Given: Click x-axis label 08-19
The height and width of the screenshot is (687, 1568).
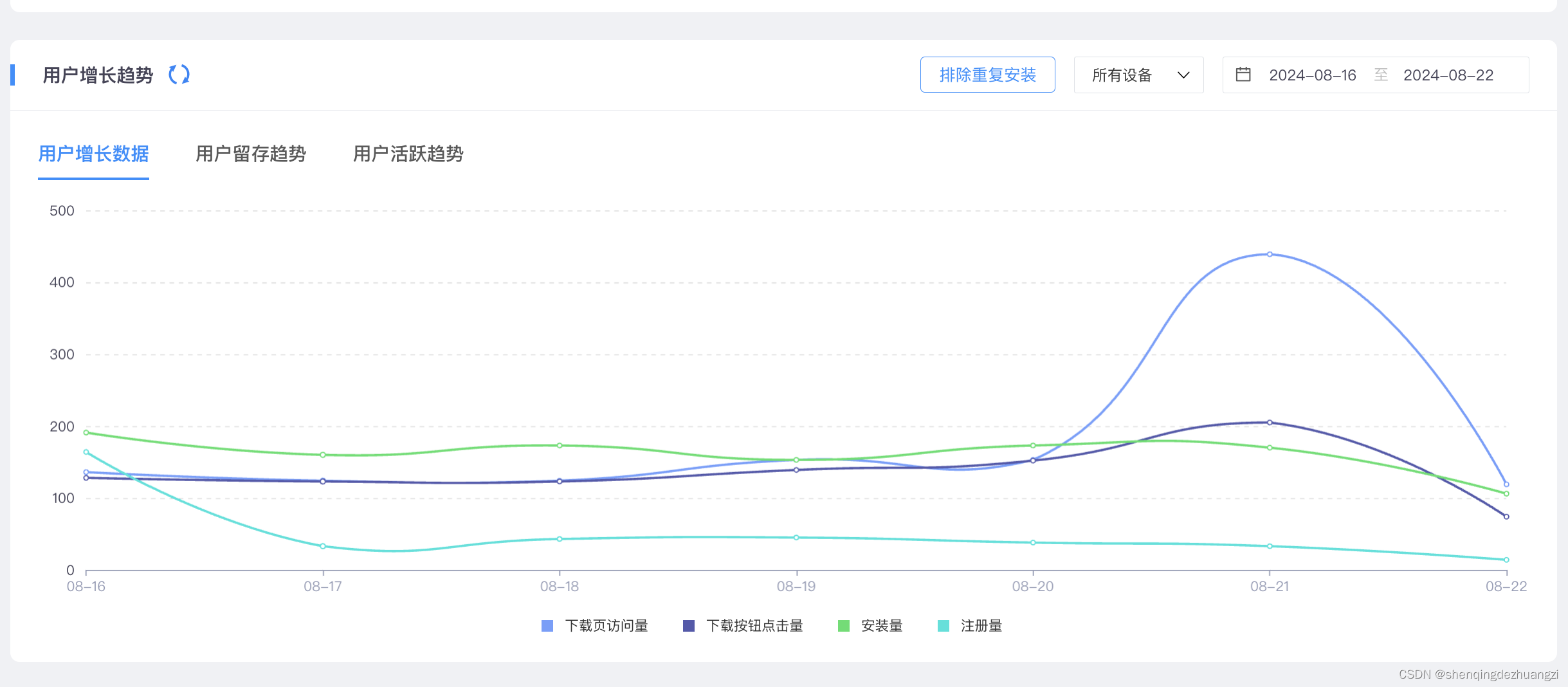Looking at the screenshot, I should (x=796, y=586).
